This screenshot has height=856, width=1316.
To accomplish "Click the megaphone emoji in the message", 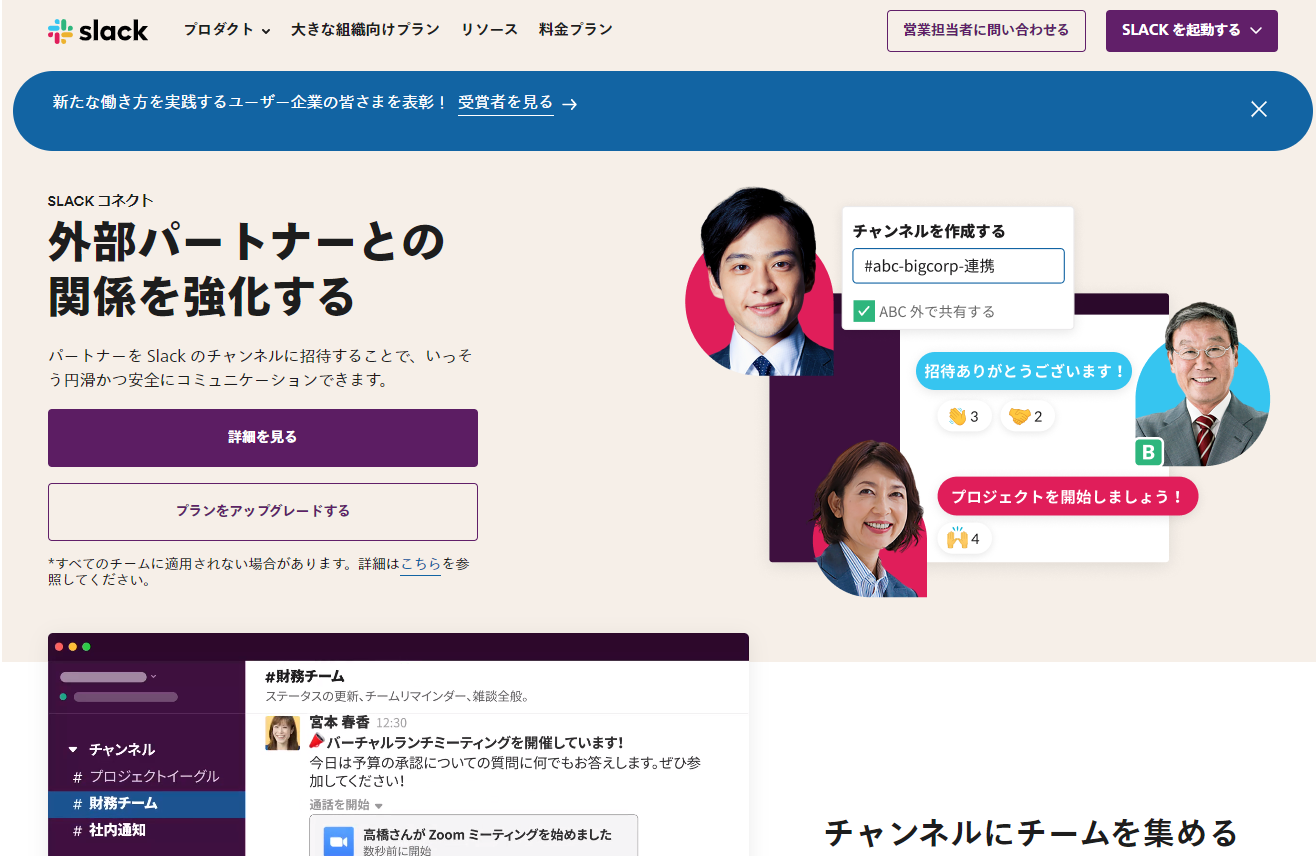I will [x=316, y=742].
